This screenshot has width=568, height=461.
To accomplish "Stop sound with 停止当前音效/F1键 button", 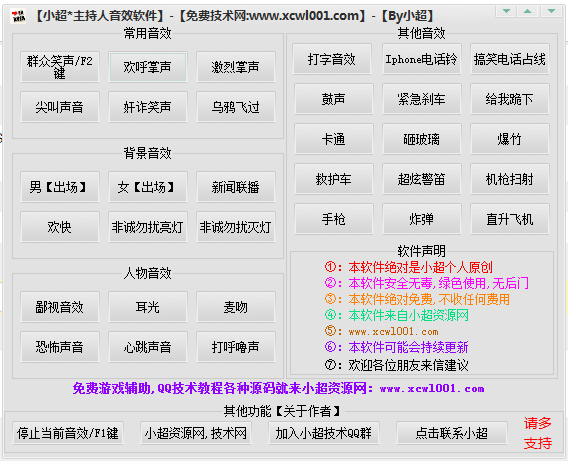I will 68,433.
